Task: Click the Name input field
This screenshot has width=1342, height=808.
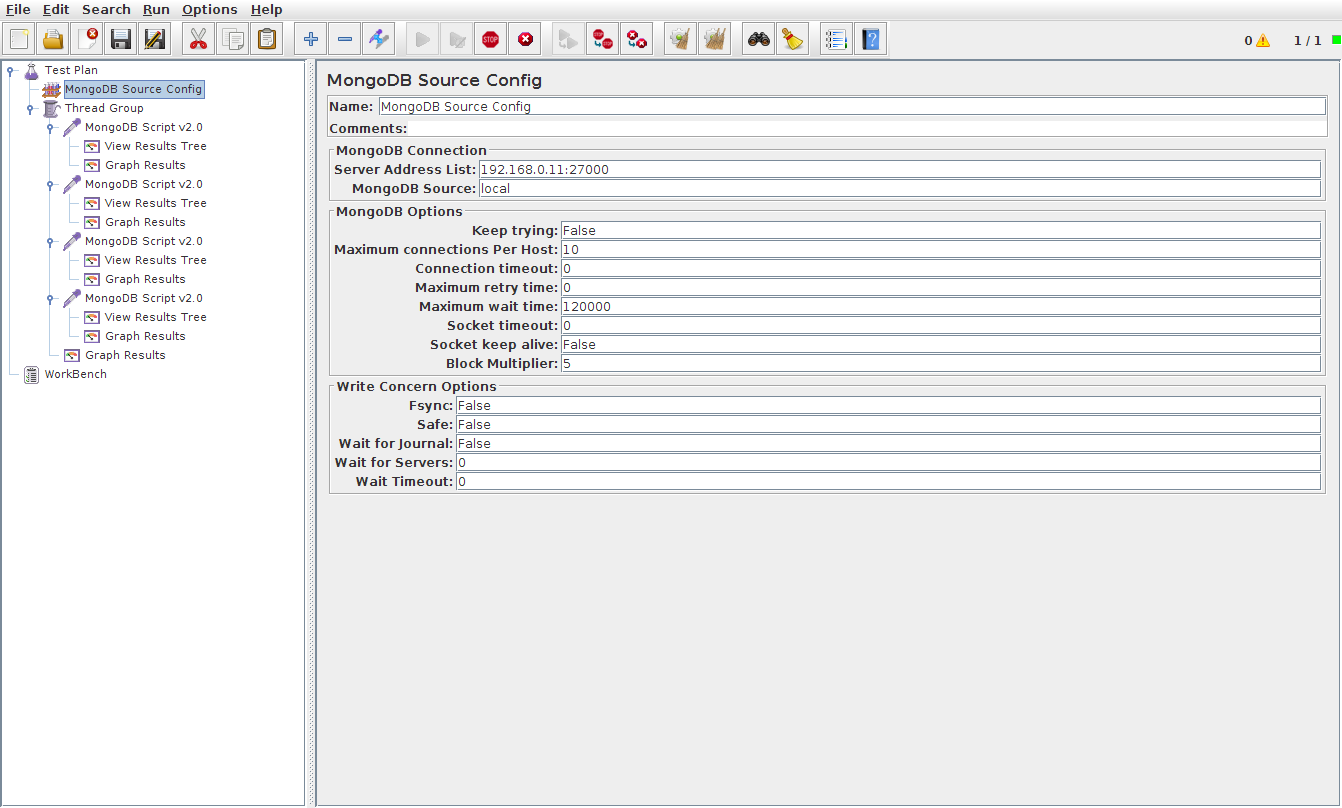Action: (852, 106)
